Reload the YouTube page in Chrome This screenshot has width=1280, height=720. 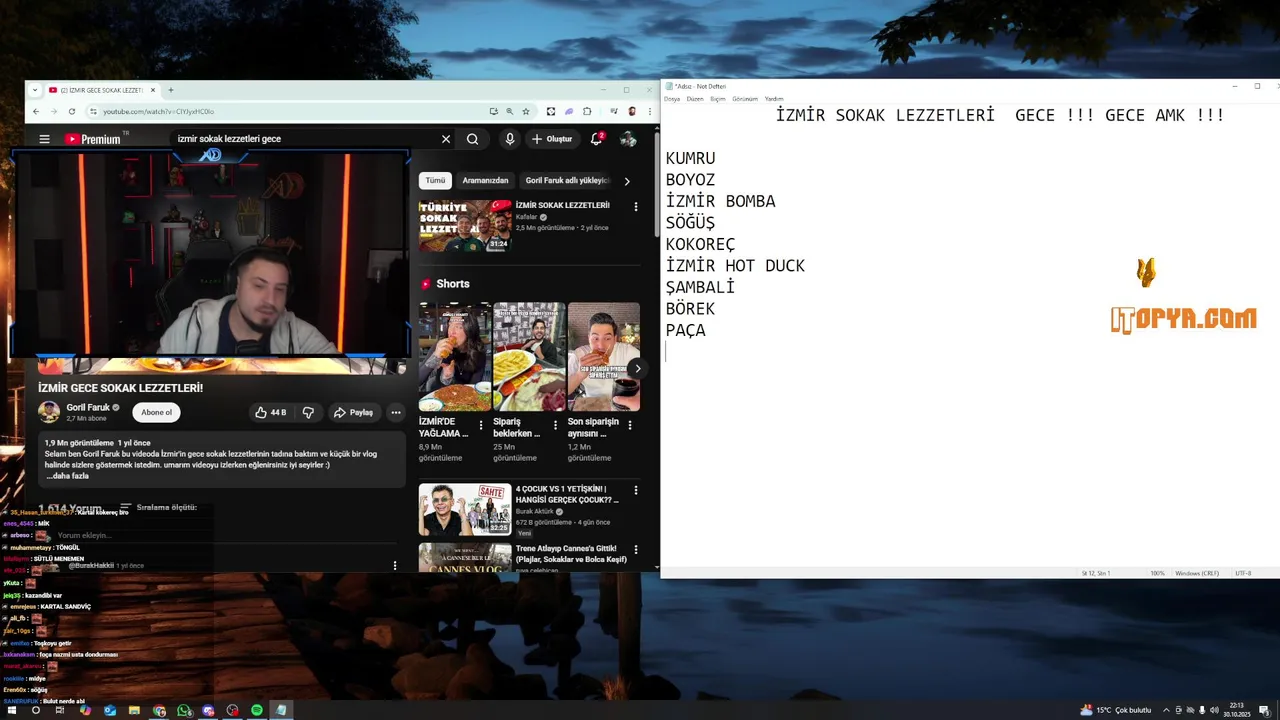(72, 111)
